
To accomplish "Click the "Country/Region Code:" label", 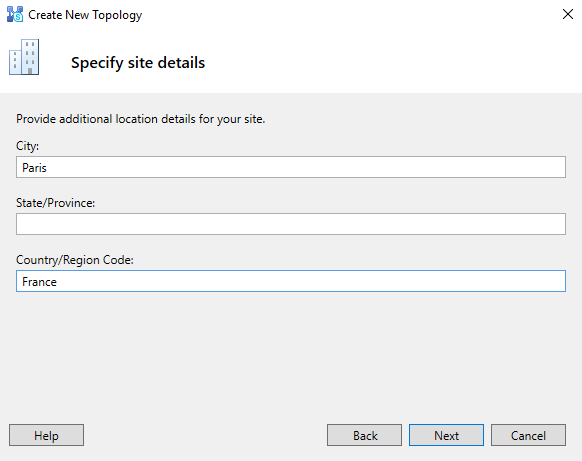I will (x=75, y=260).
